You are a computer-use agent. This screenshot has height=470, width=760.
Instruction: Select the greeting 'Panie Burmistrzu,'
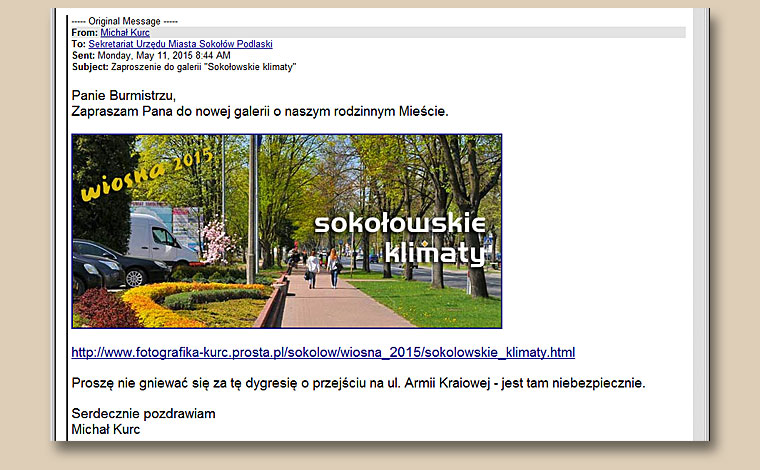click(124, 95)
